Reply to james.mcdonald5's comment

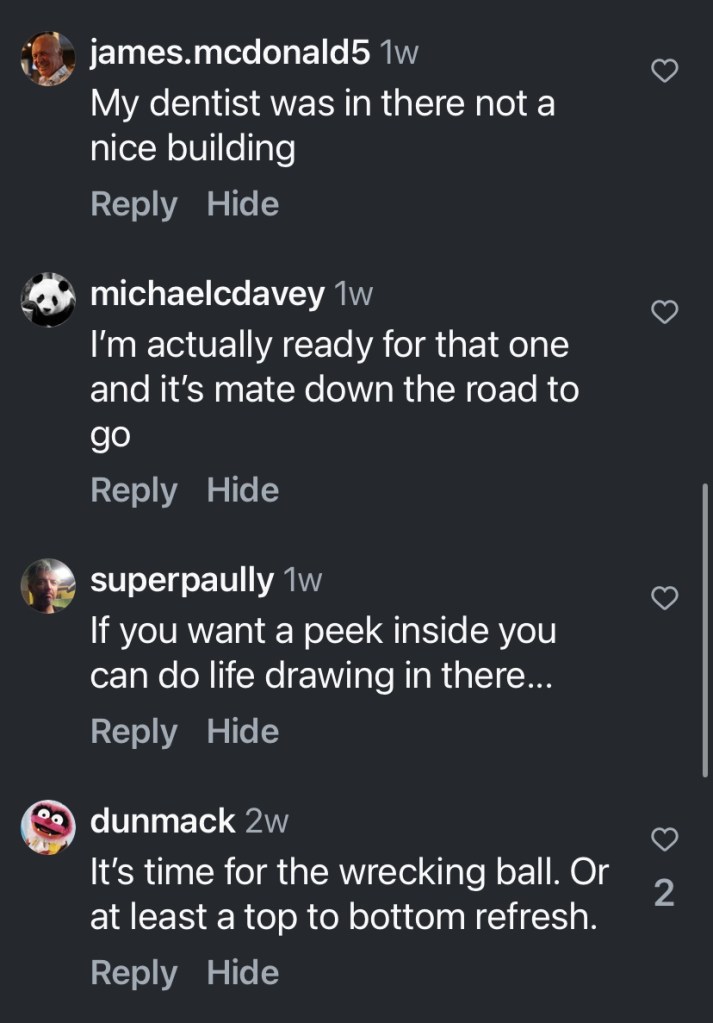pyautogui.click(x=133, y=204)
